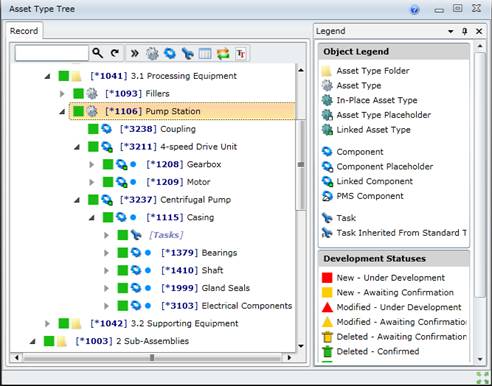The width and height of the screenshot is (492, 386).
Task: Click 'Linked Asset Type' legend entry
Action: pyautogui.click(x=373, y=130)
